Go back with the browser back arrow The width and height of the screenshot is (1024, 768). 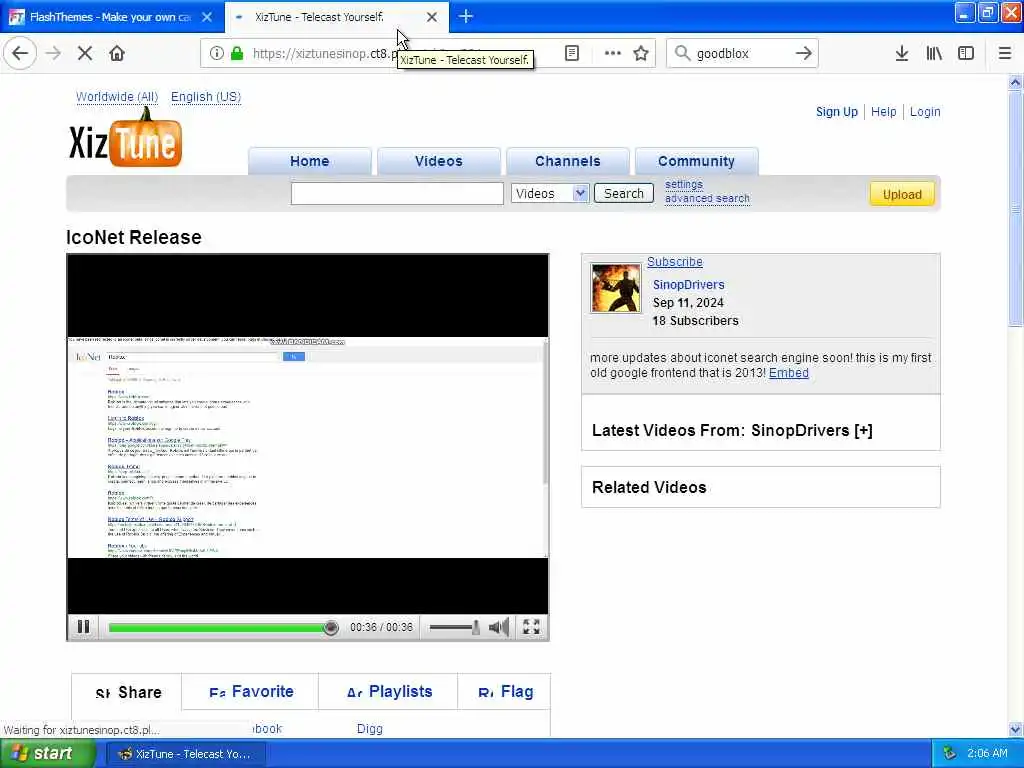(x=20, y=54)
